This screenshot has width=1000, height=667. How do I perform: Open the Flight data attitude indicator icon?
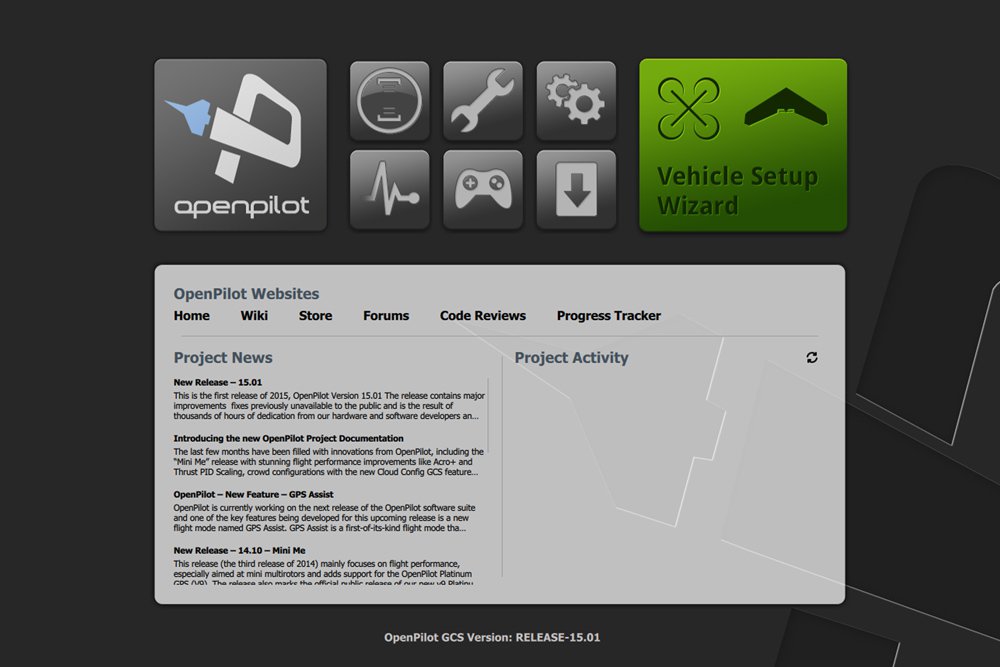click(390, 101)
